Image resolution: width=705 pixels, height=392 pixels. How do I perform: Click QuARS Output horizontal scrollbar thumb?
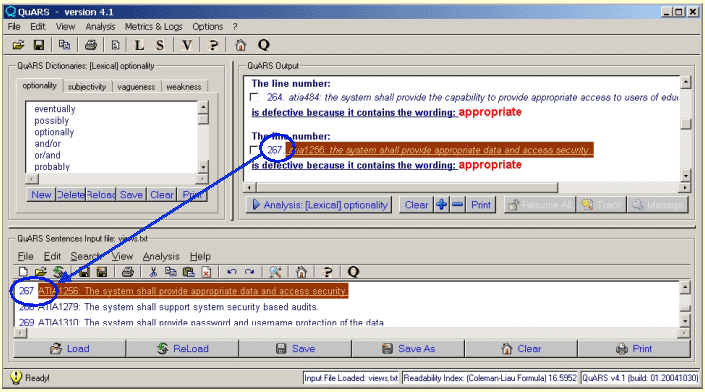407,187
